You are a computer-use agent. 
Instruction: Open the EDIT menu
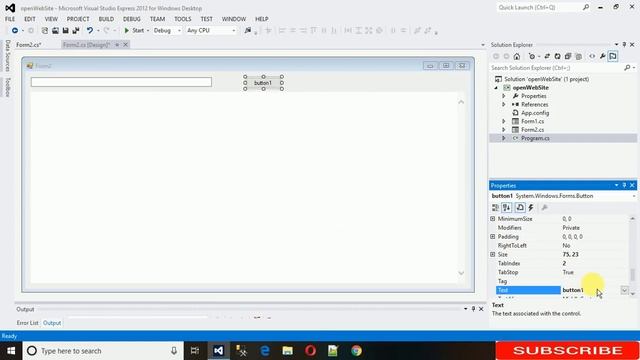pyautogui.click(x=30, y=19)
